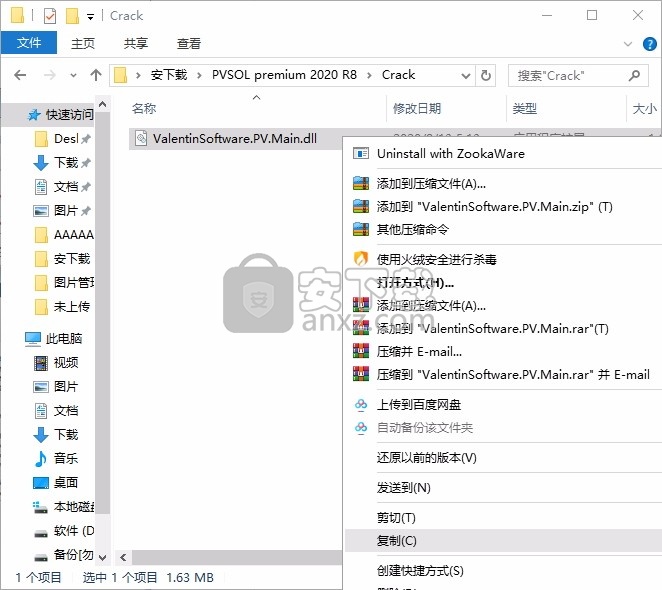Select 还原以前的版本(V)
The image size is (662, 590).
503,458
